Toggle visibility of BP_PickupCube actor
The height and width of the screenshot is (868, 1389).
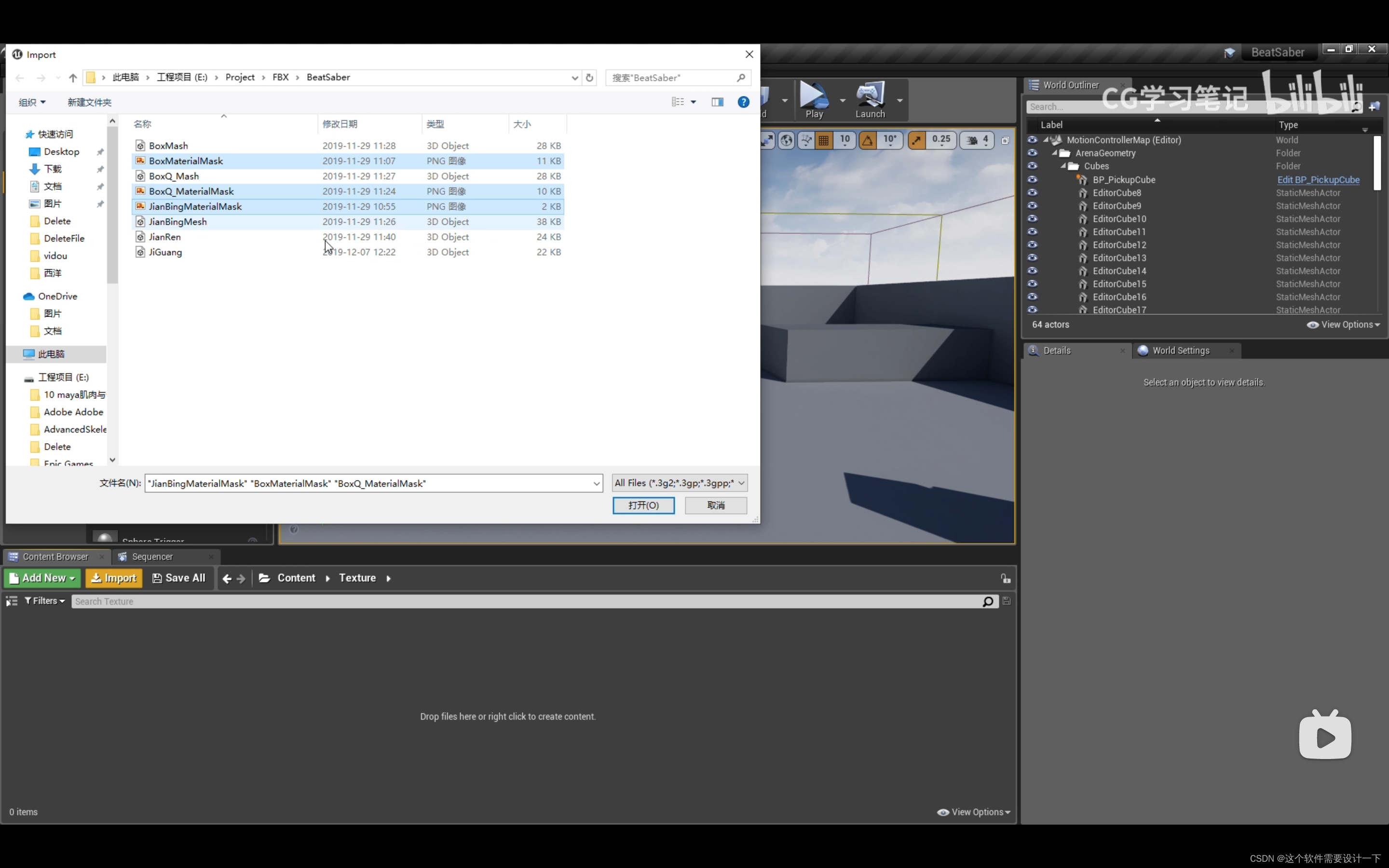(1032, 179)
